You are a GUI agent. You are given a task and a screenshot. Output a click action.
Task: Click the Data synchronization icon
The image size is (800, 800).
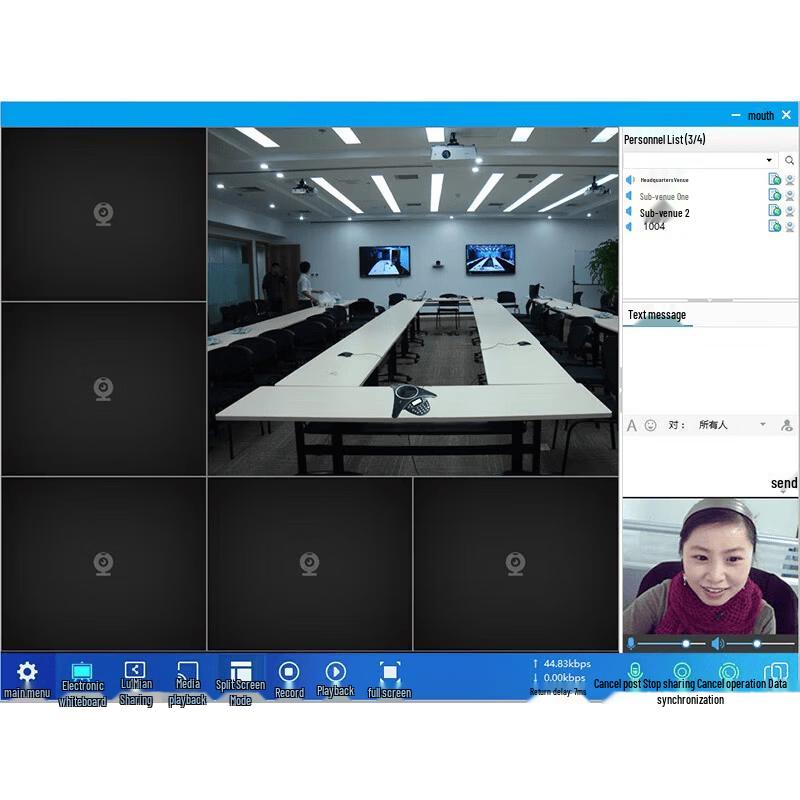pyautogui.click(x=776, y=670)
